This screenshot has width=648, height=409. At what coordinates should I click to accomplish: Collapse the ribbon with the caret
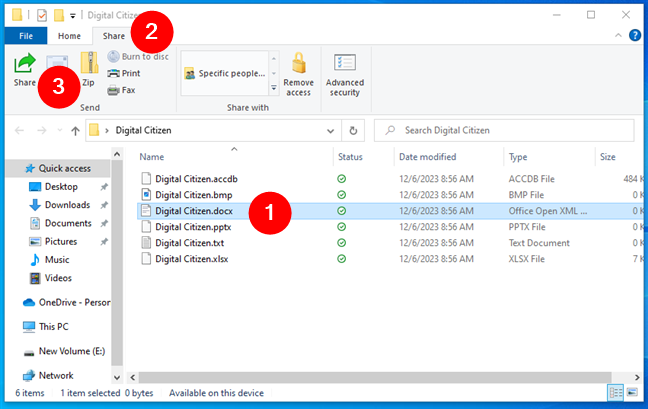[x=618, y=36]
